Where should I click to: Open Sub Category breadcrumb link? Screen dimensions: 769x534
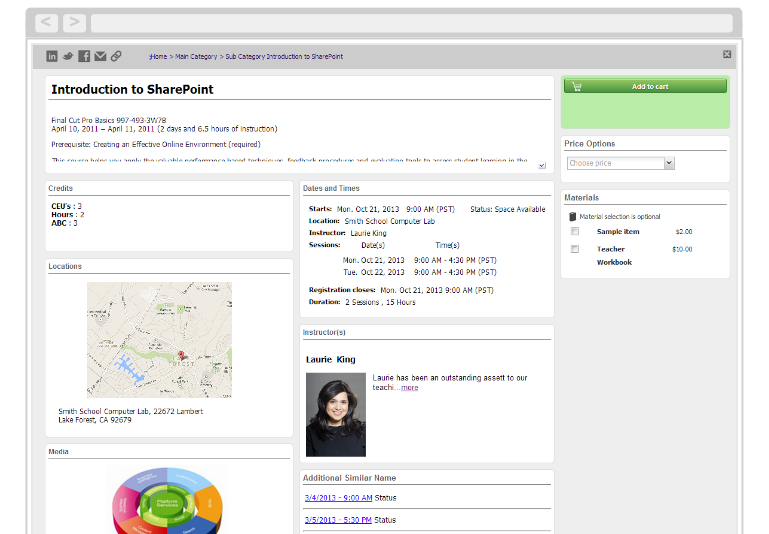point(245,56)
